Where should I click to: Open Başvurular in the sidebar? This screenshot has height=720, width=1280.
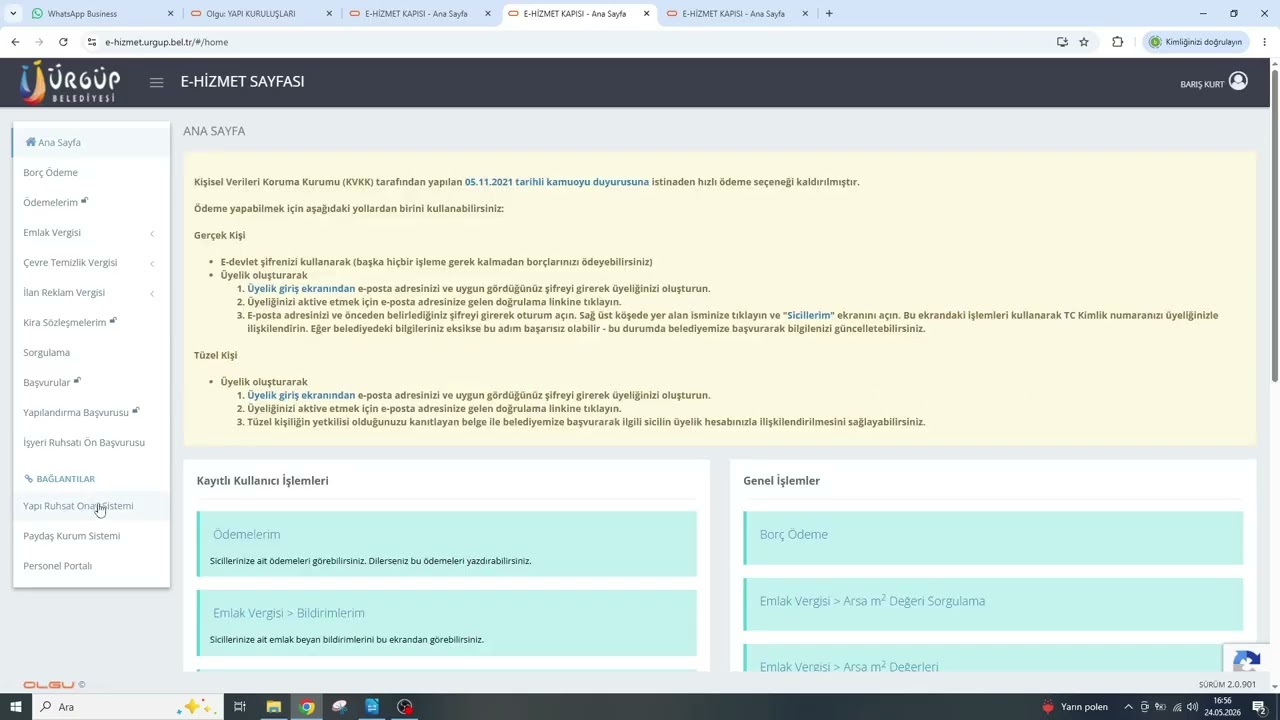tap(91, 382)
